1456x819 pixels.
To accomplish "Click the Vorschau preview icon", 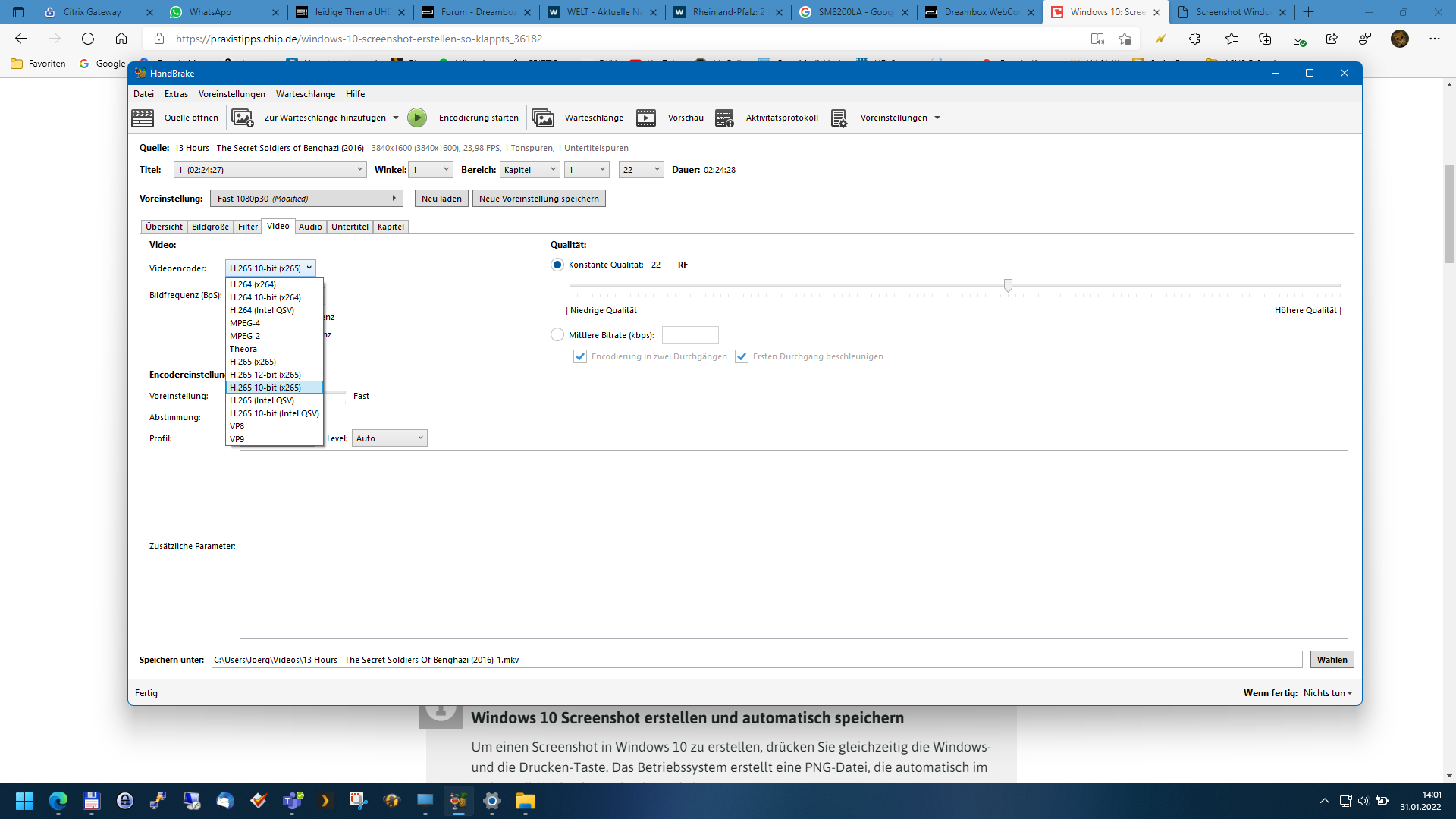I will coord(646,118).
